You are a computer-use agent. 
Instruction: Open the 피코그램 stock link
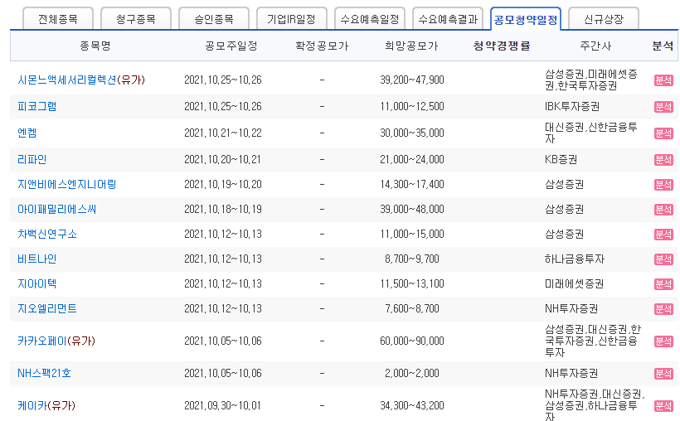coord(37,107)
